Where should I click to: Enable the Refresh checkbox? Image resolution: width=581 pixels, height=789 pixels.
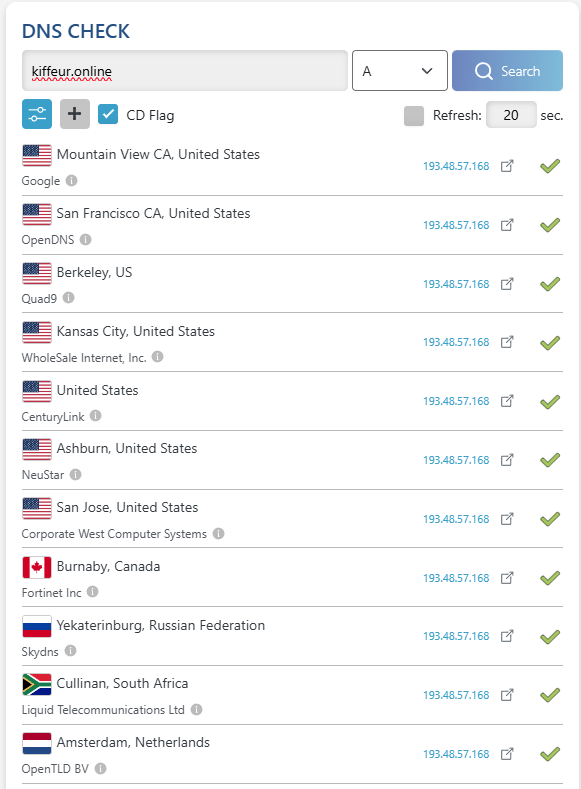414,116
